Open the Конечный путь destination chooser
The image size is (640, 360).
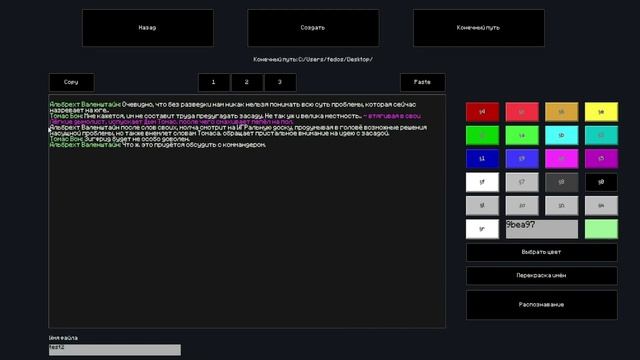[478, 28]
